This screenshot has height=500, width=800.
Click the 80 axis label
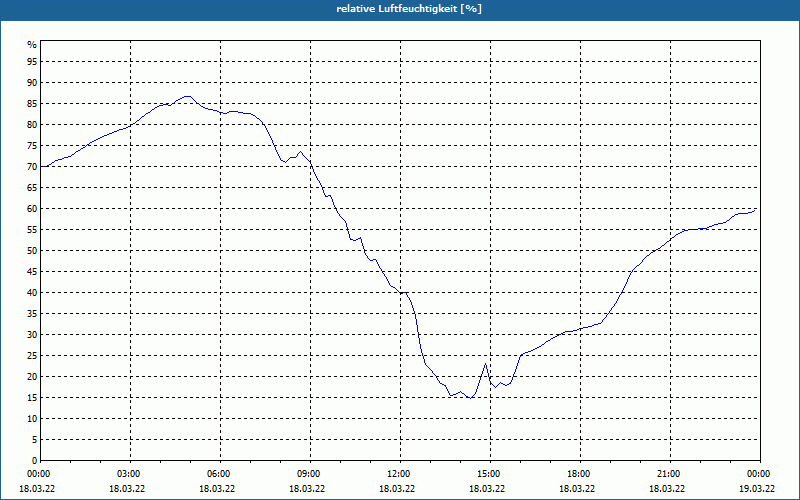click(32, 124)
